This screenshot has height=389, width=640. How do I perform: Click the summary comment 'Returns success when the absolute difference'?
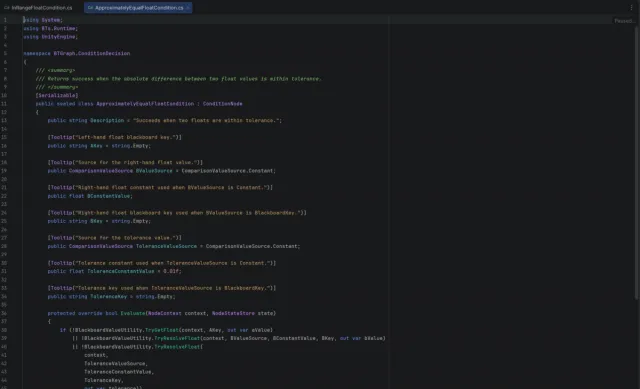point(115,79)
